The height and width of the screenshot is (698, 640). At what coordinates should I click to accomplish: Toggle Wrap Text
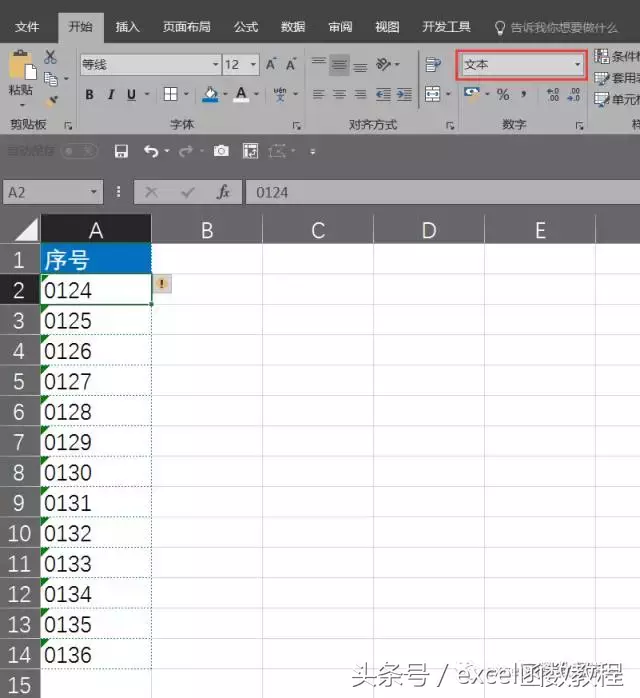click(433, 65)
